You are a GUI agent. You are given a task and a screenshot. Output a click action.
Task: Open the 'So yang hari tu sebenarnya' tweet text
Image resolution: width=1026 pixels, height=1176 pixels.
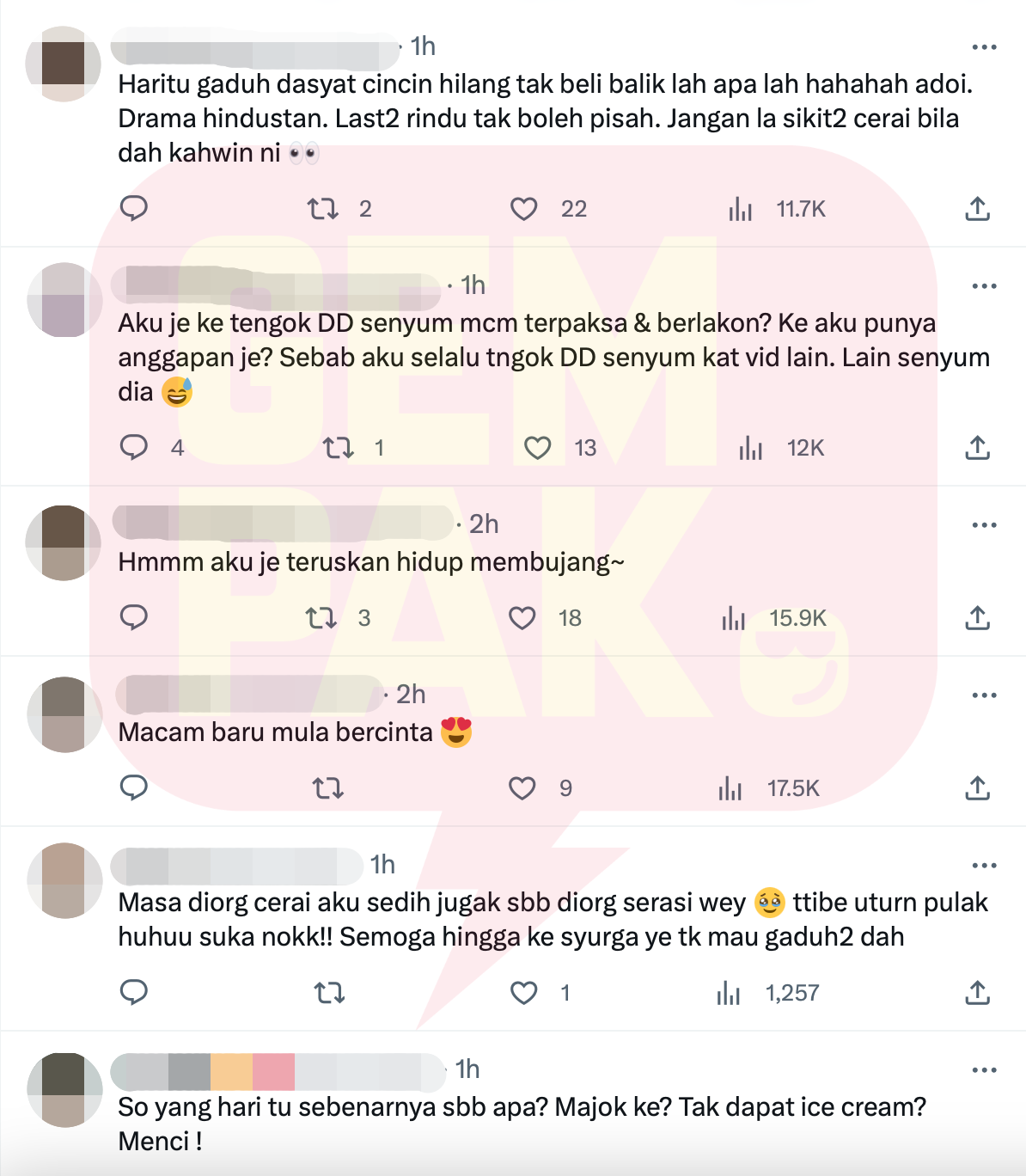[x=522, y=1124]
